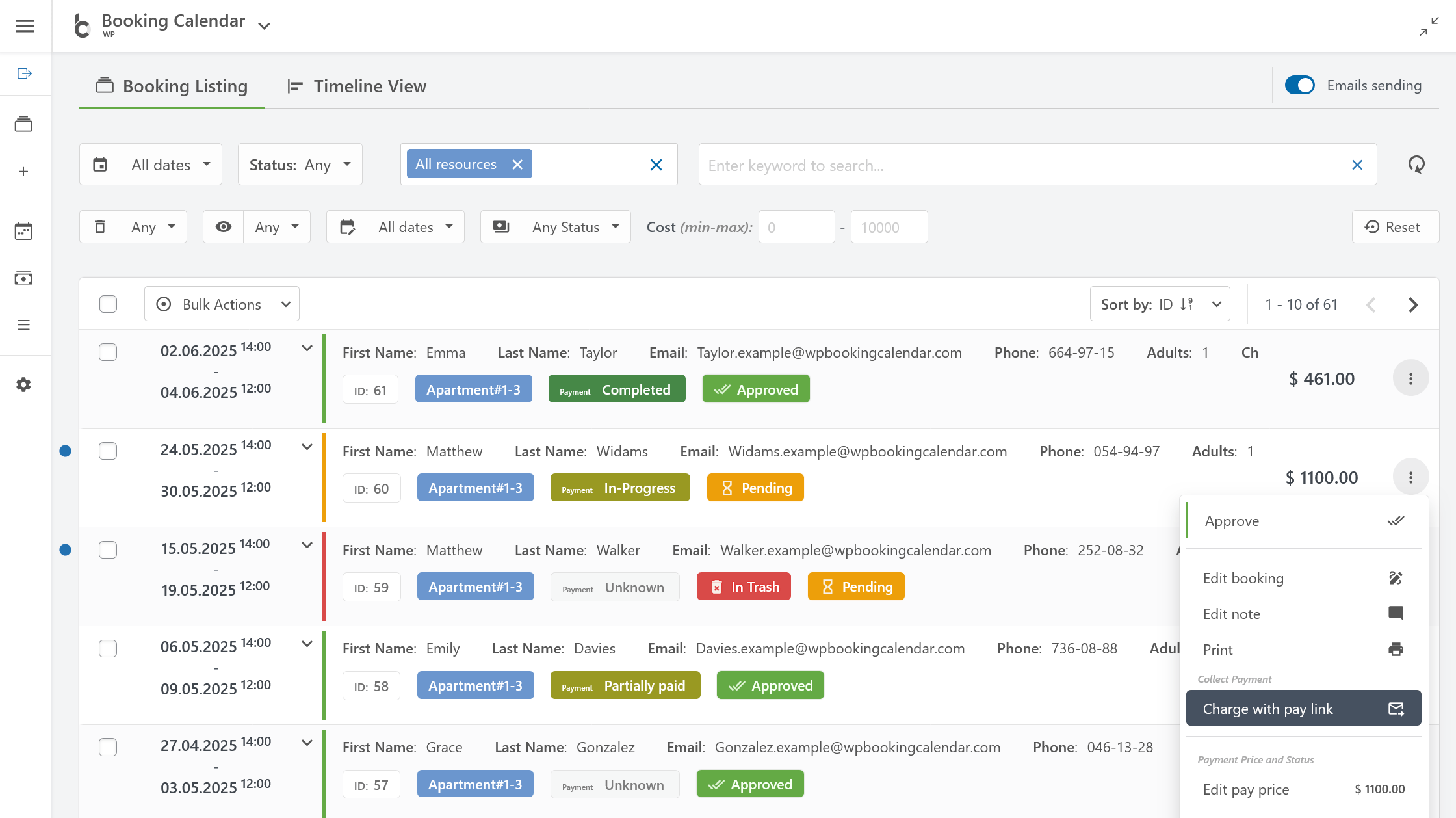The height and width of the screenshot is (818, 1456).
Task: Expand the Sort by ID dropdown
Action: 1160,304
